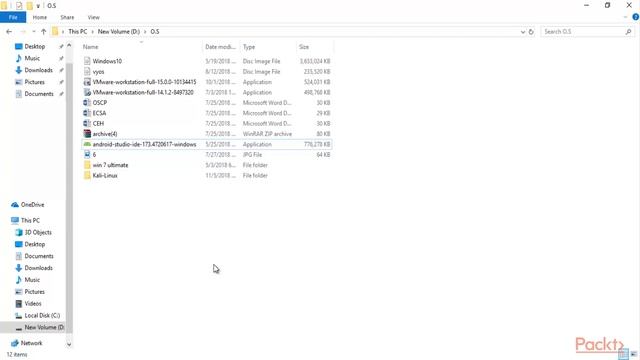Select OneDrive in navigation pane
This screenshot has height=360, width=640.
point(32,204)
